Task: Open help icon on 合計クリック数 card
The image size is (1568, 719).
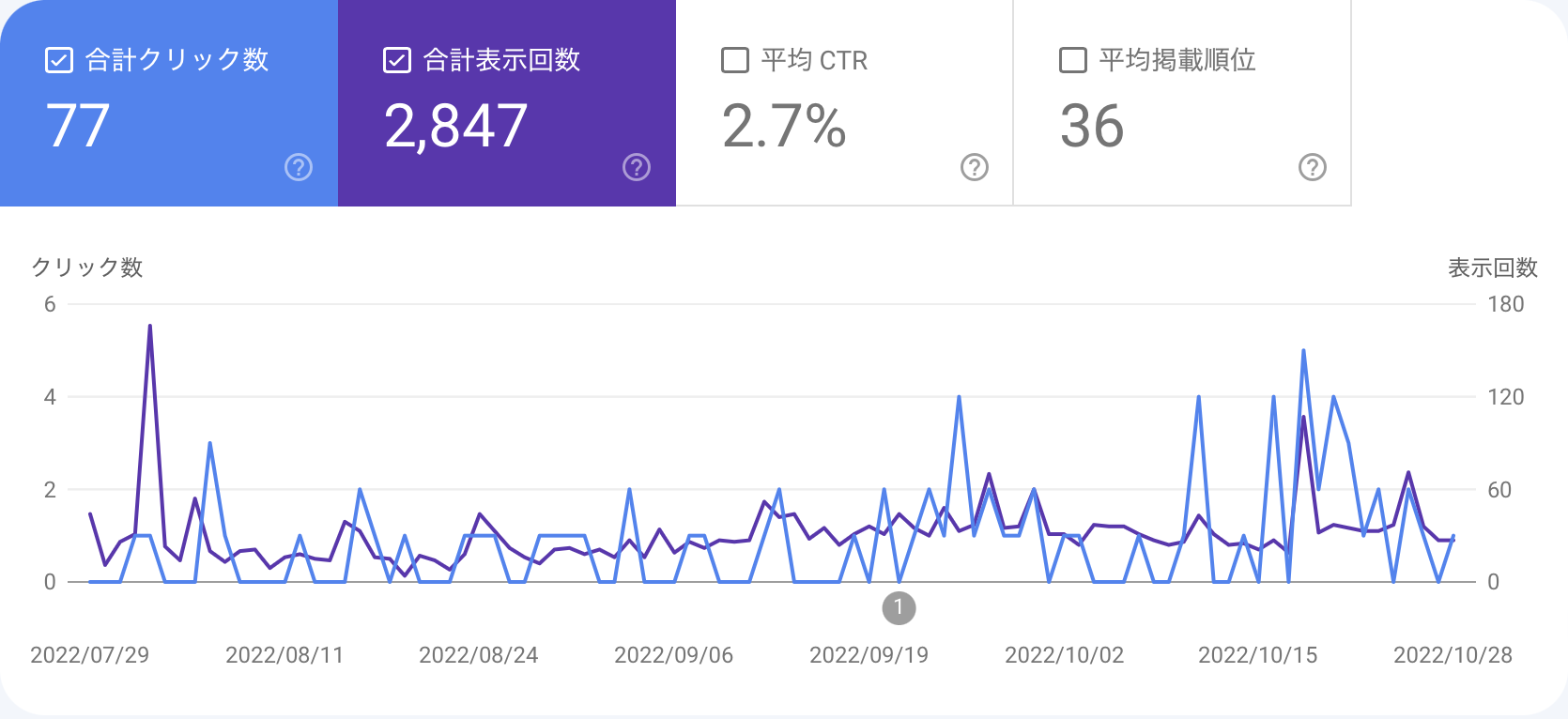Action: click(x=299, y=167)
